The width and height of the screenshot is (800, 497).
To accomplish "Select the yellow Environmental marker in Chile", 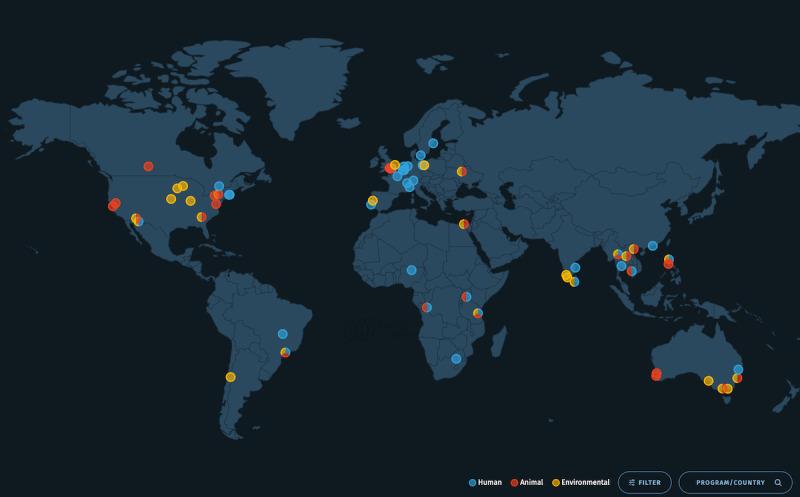I will 230,377.
